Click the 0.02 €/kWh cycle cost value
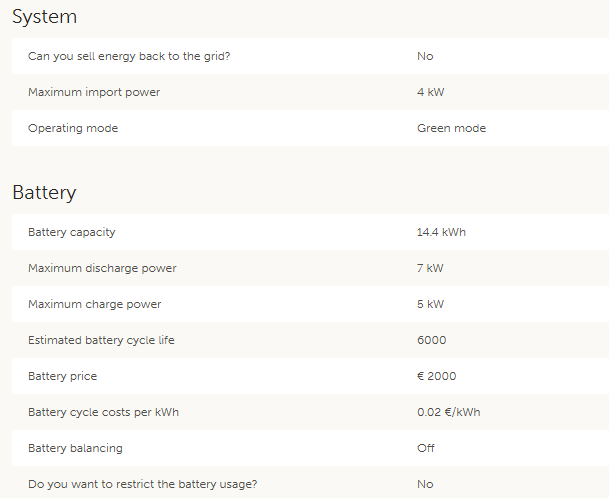 [x=449, y=412]
